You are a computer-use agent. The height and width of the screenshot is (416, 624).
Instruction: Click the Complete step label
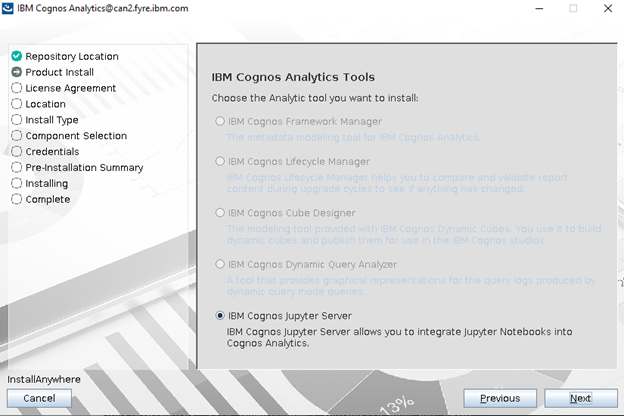tap(48, 199)
